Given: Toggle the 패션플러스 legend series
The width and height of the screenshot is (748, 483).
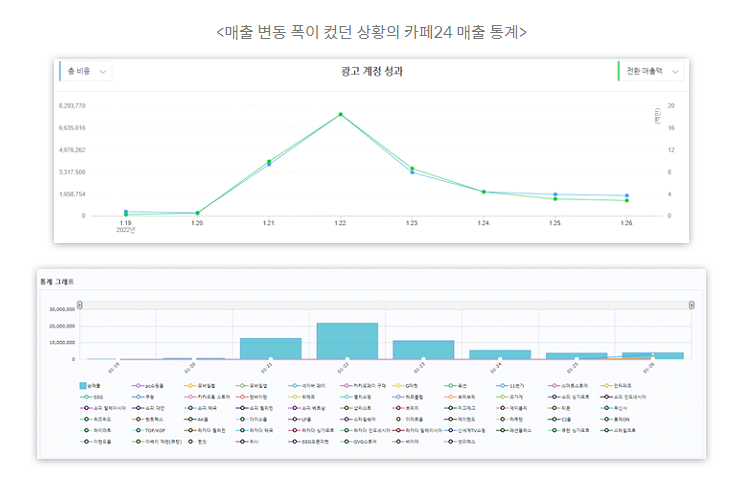Looking at the screenshot, I should (x=514, y=430).
